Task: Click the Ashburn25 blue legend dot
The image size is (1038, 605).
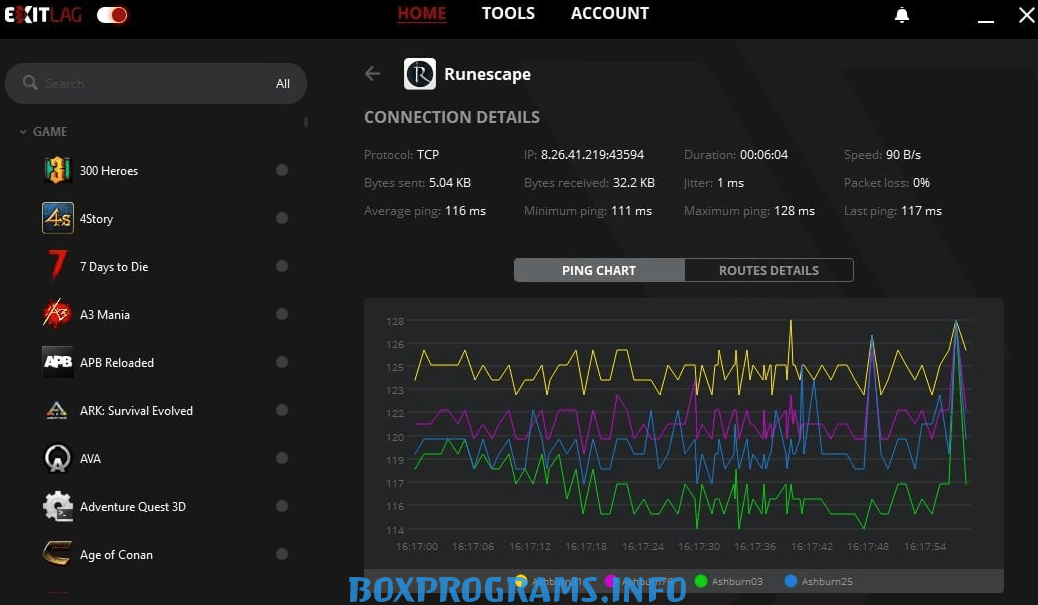Action: pos(790,581)
